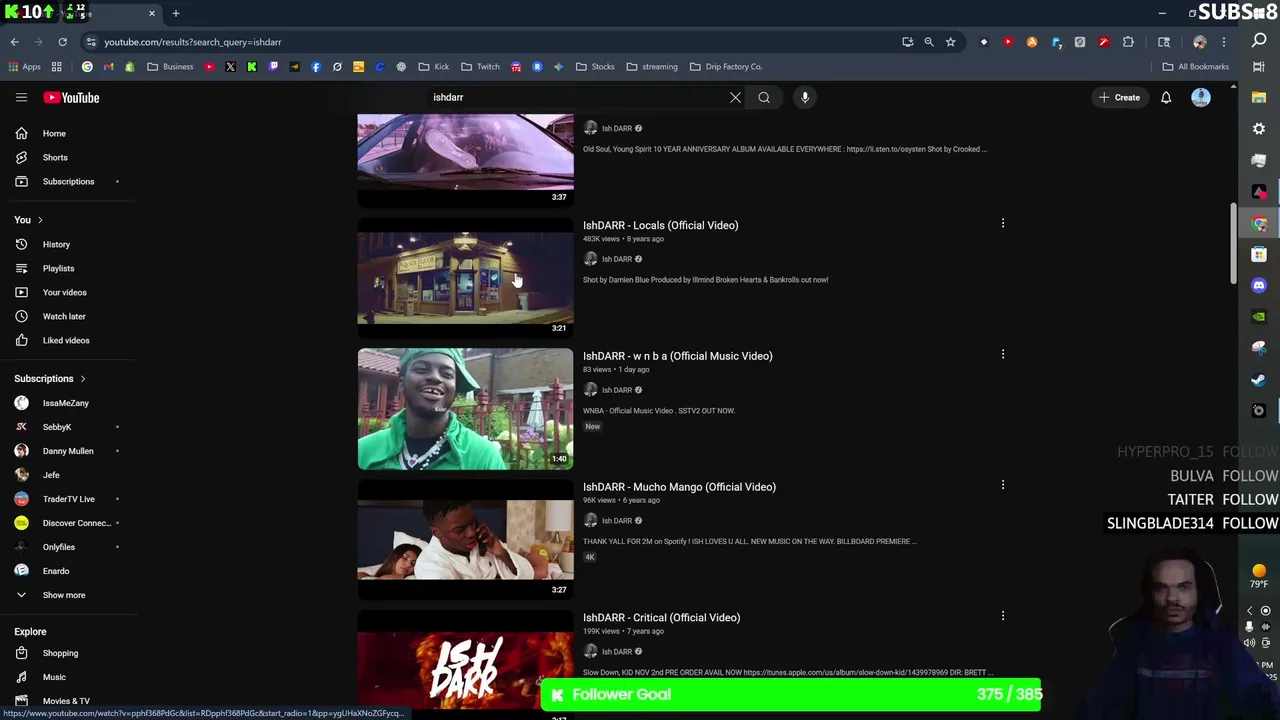Open the Facebook bookmark icon
Screen dimensions: 1280x720
[x=316, y=67]
